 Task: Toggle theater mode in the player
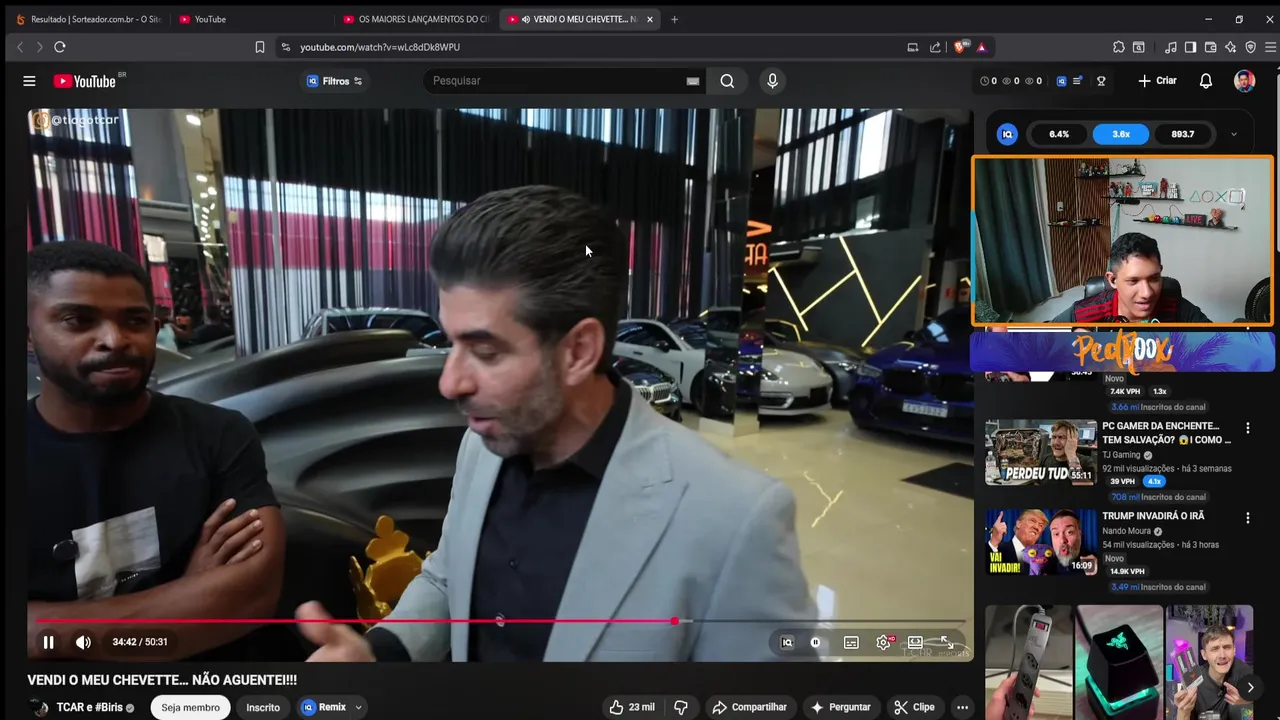click(x=915, y=643)
